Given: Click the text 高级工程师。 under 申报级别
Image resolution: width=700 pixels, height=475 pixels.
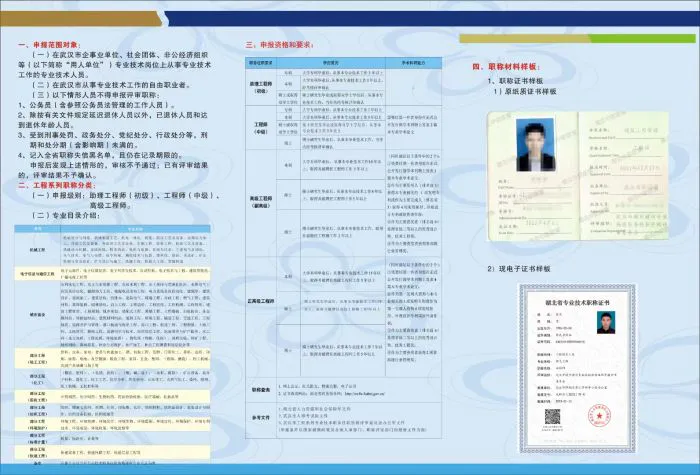Looking at the screenshot, I should 111,206.
